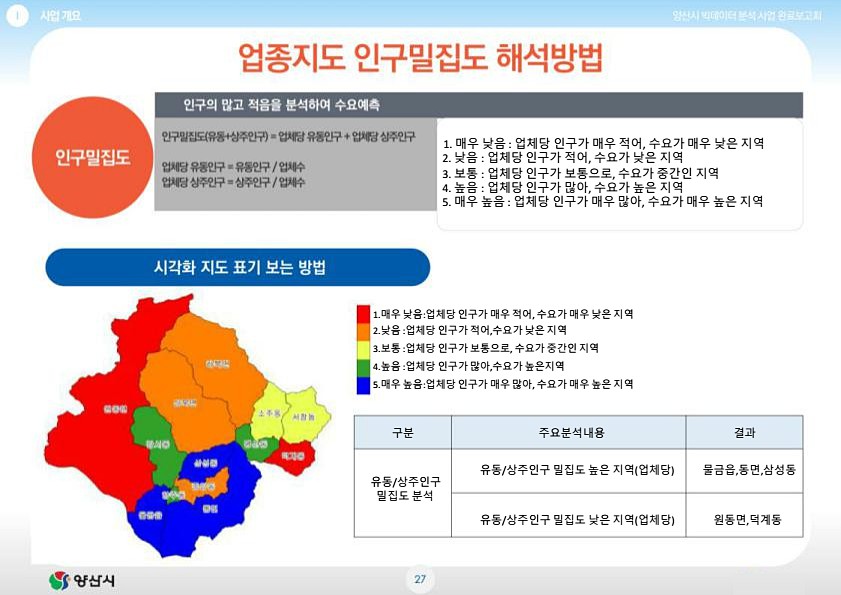Screen dimensions: 841x595
Task: Click legend text 3.보통 beside the yellow swatch
Action: 486,348
